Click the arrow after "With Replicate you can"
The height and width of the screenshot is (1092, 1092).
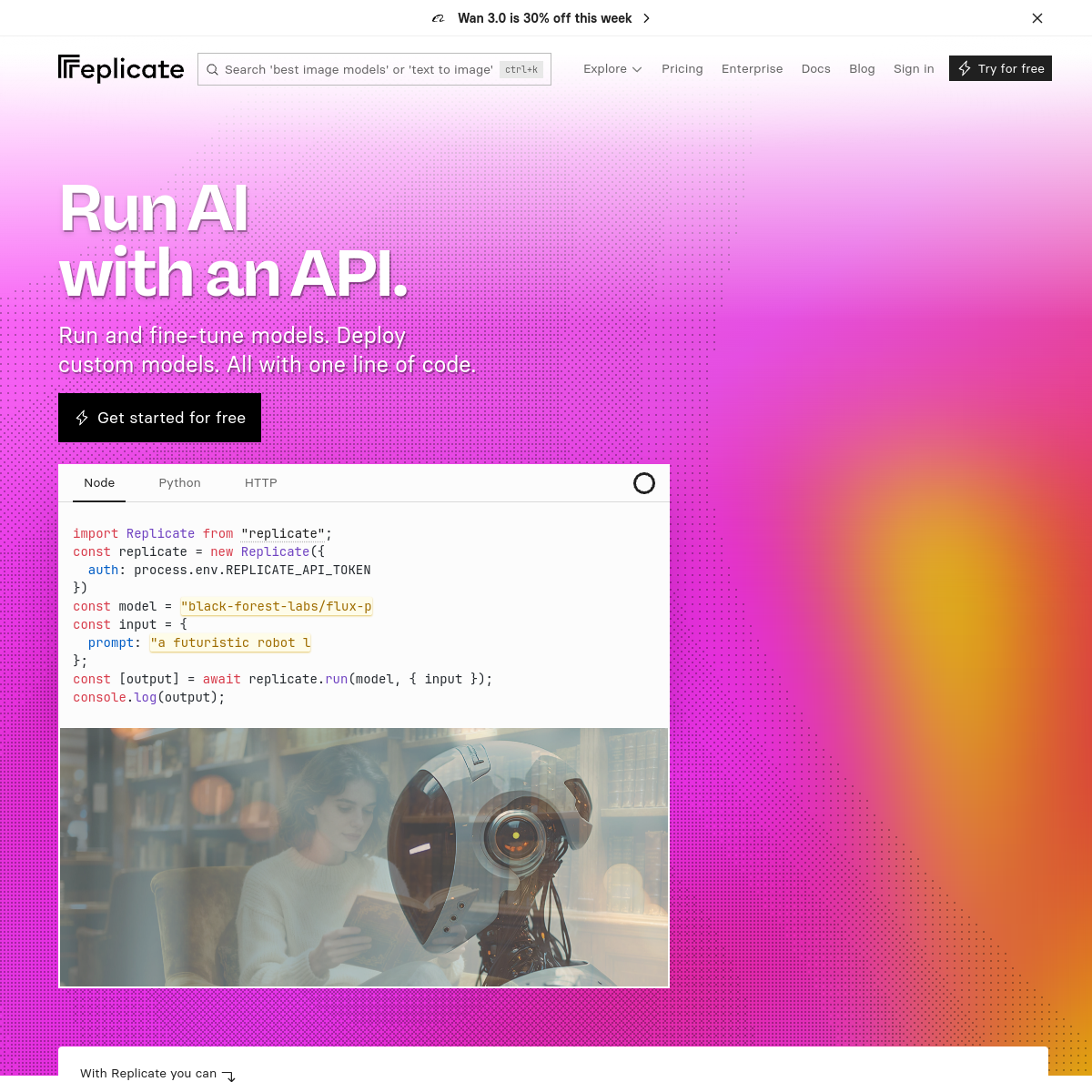[x=228, y=1077]
